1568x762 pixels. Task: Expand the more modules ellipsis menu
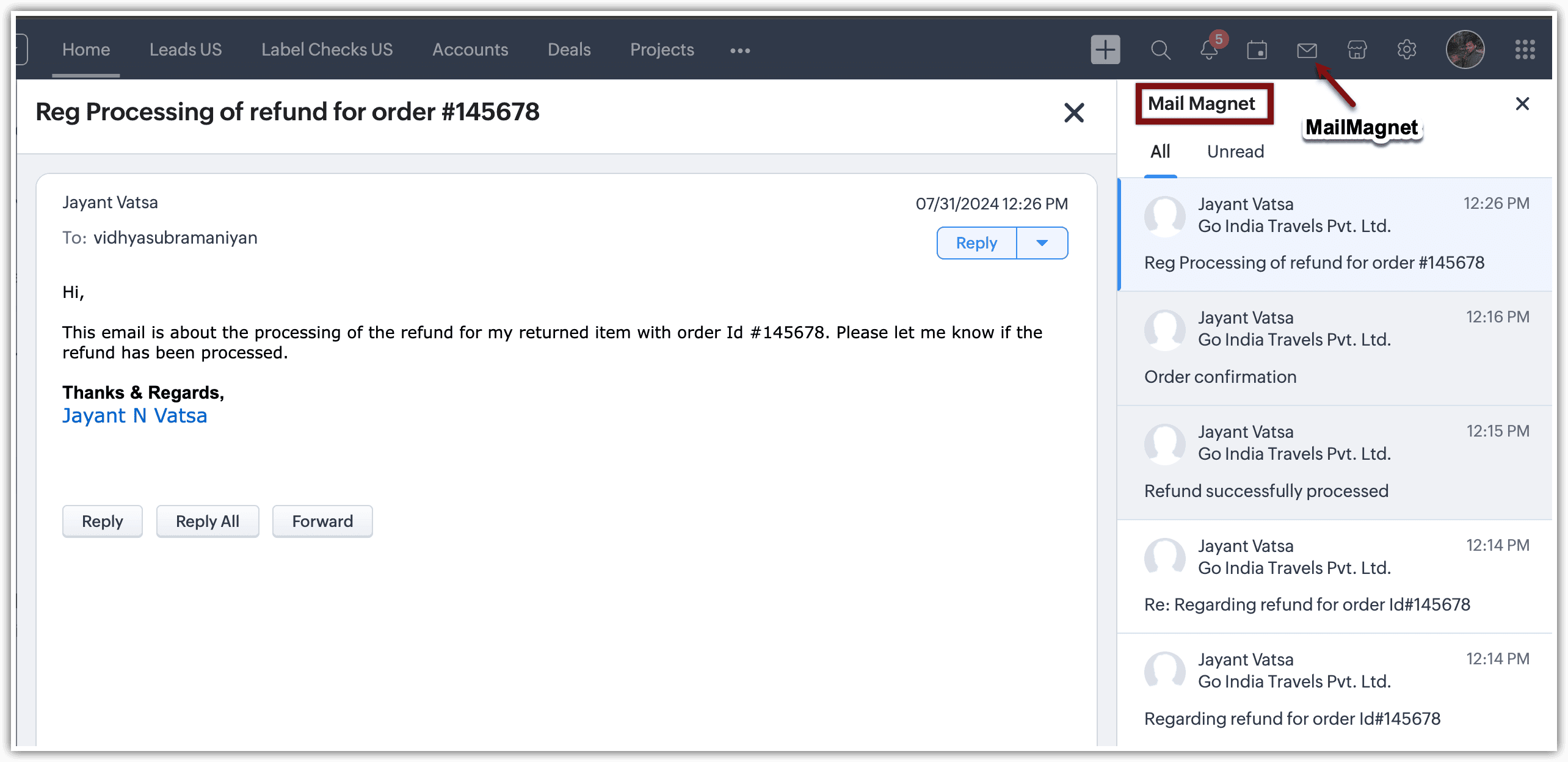[x=739, y=51]
